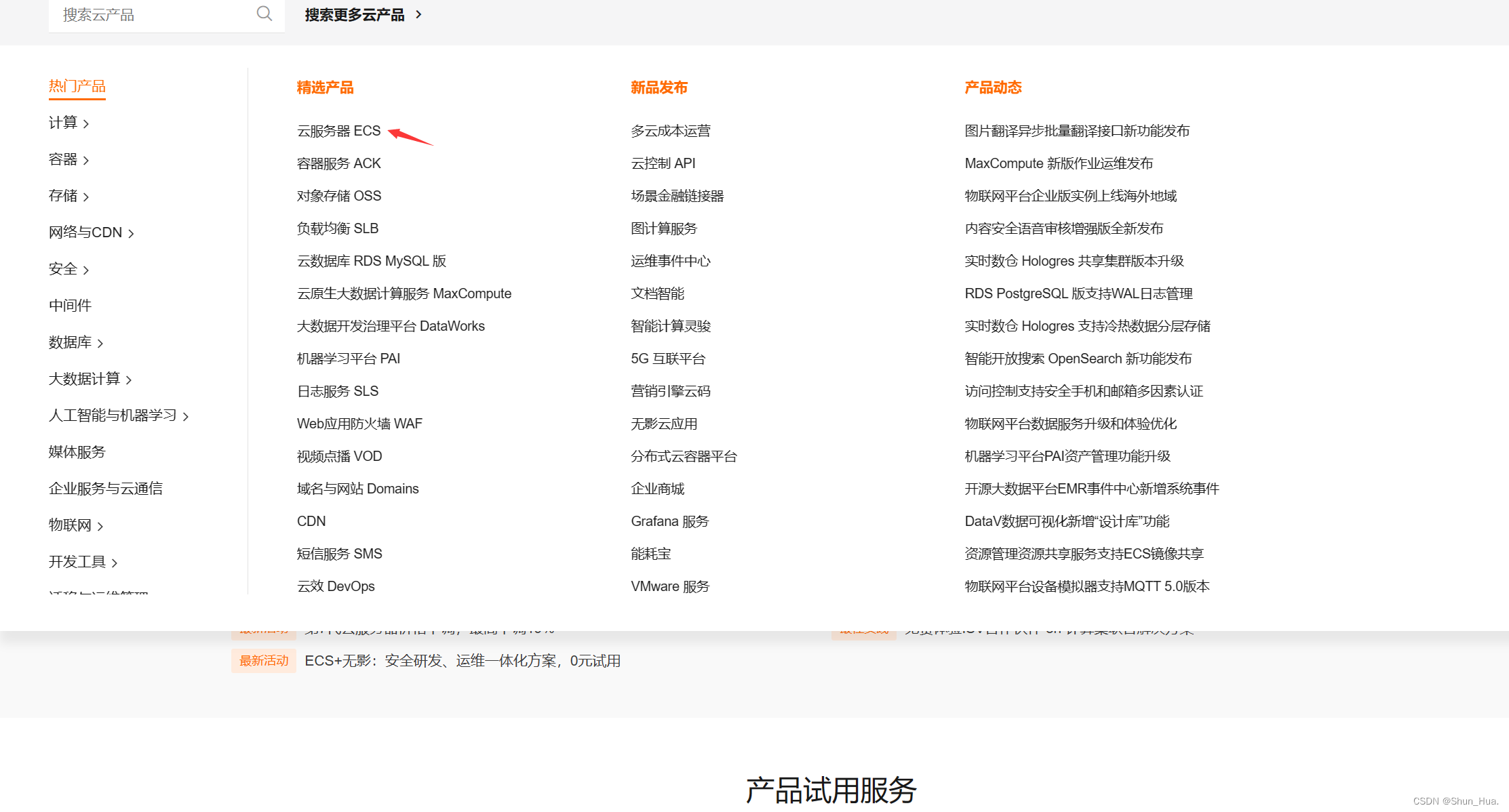Open 云原生大数据计算服务 MaxCompute
Viewport: 1509px width, 812px height.
pos(404,293)
